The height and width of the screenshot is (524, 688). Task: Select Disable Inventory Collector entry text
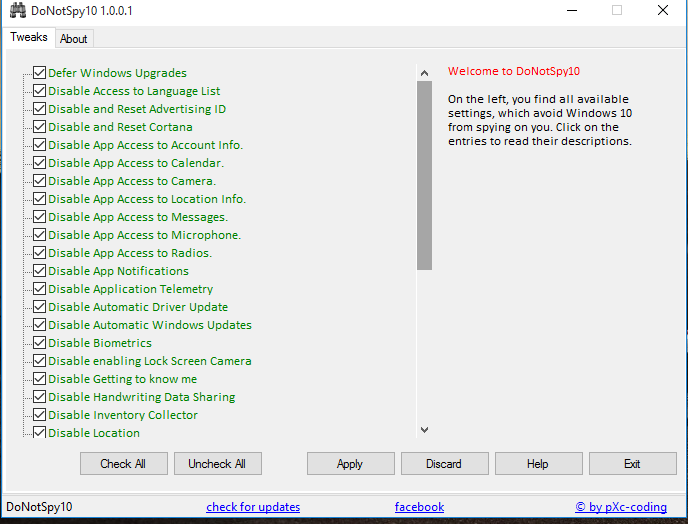[x=123, y=415]
